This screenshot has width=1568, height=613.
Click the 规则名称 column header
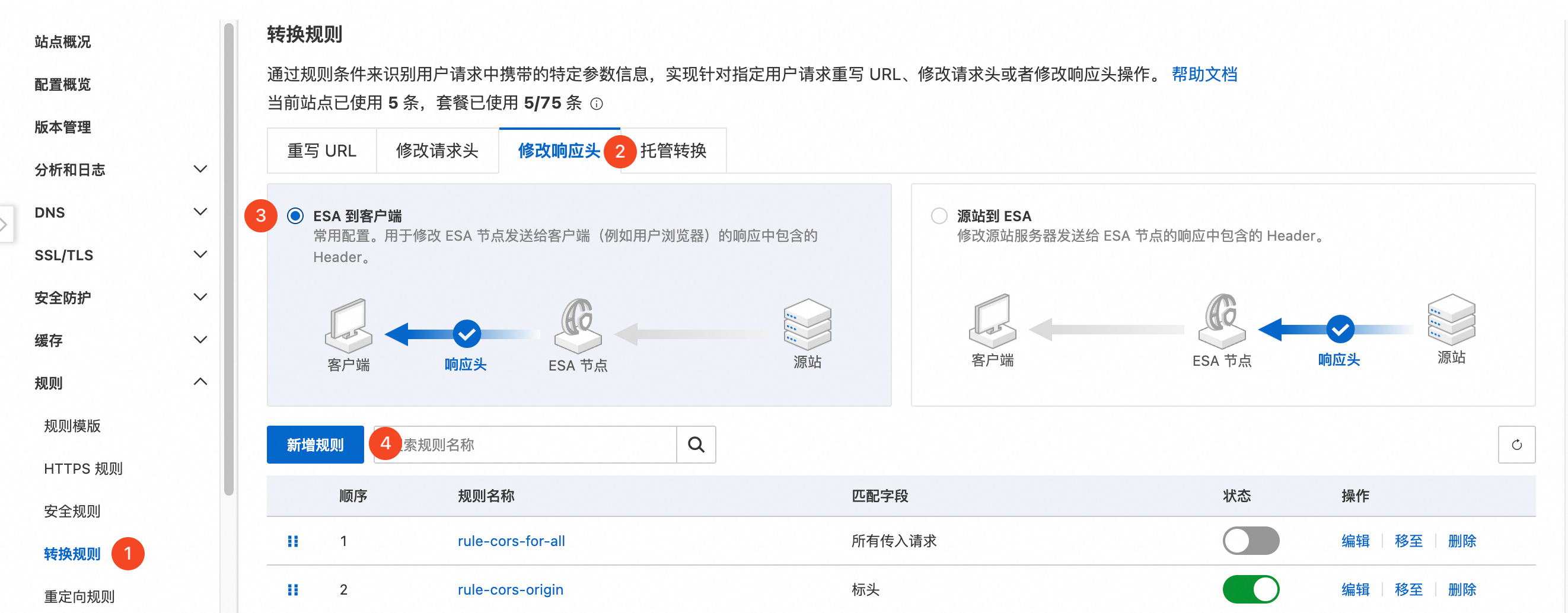(x=486, y=496)
